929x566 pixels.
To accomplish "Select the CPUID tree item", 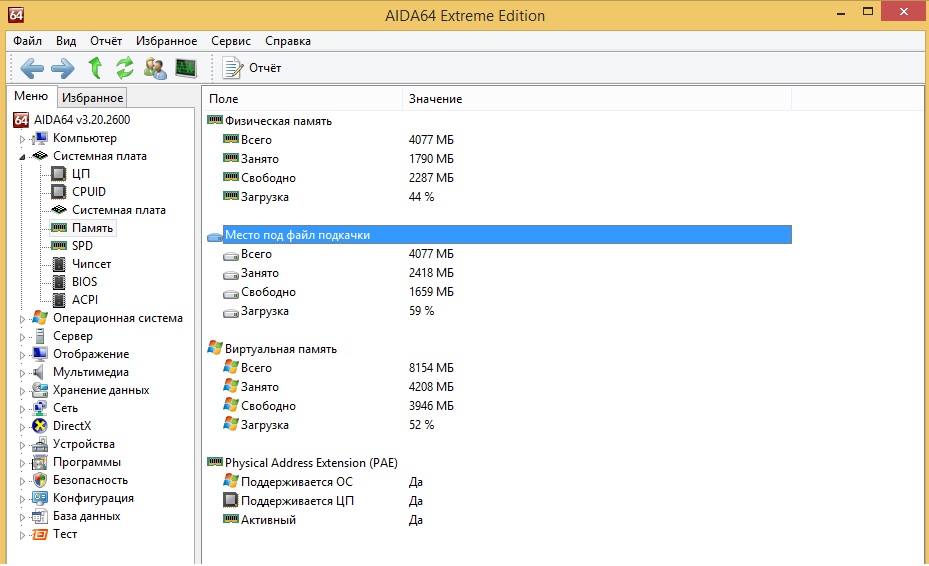I will (89, 192).
